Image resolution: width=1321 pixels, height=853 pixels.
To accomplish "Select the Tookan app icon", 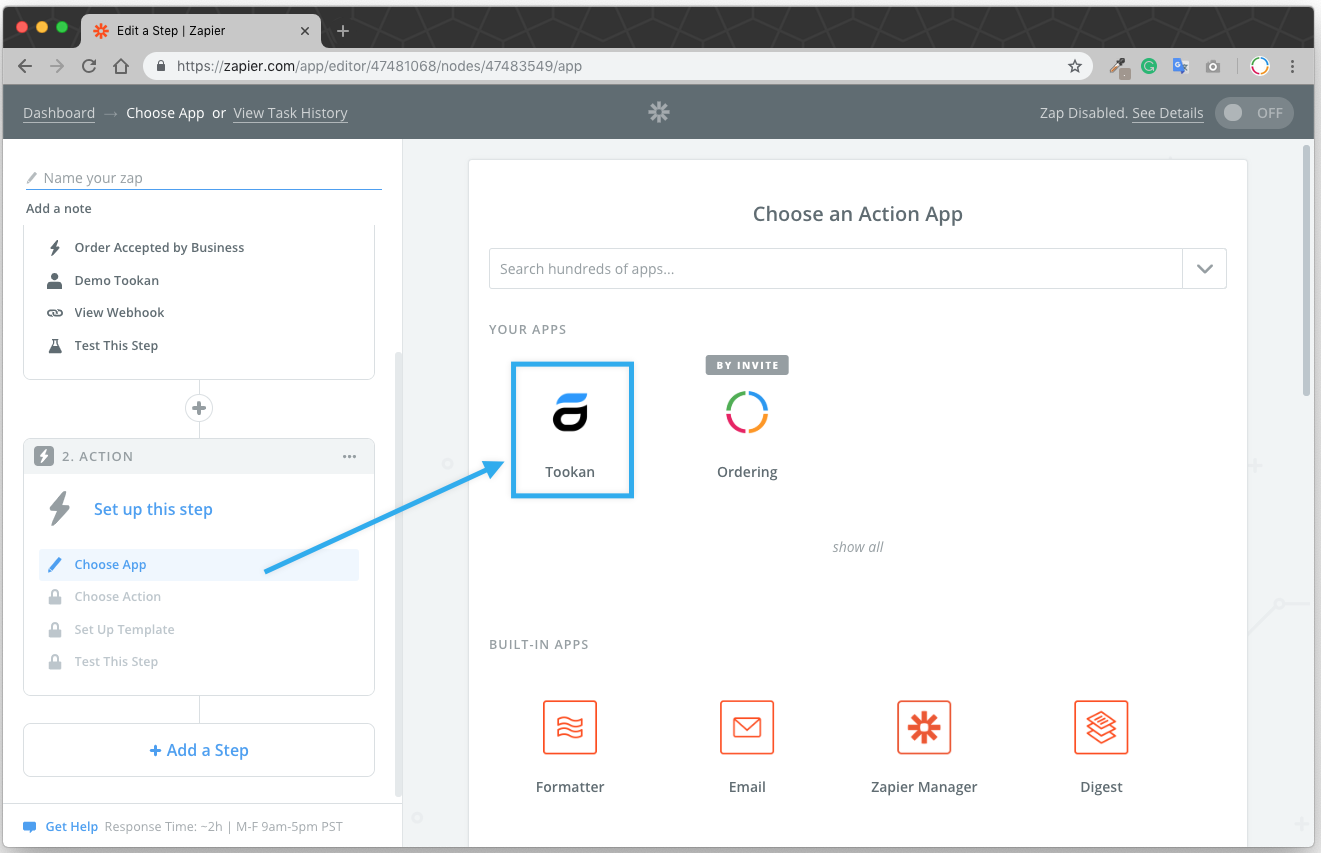I will [570, 413].
